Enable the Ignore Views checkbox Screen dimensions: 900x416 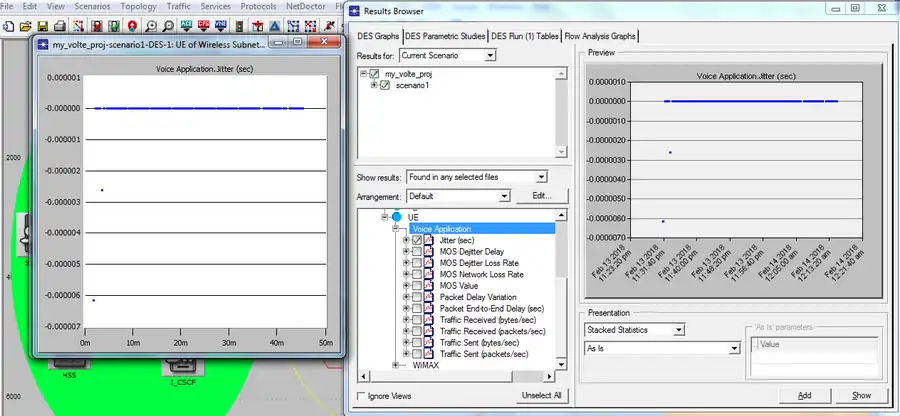[x=361, y=396]
